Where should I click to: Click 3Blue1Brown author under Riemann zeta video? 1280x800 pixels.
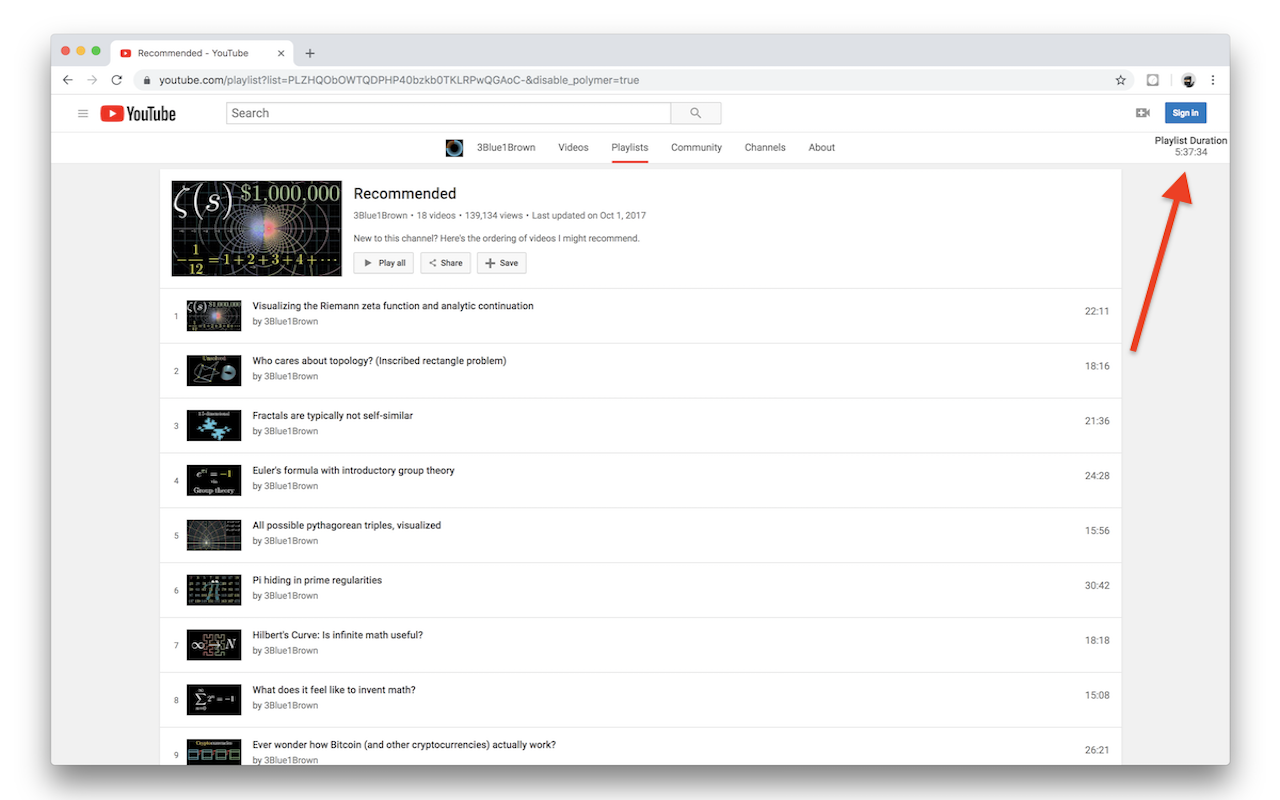click(291, 322)
